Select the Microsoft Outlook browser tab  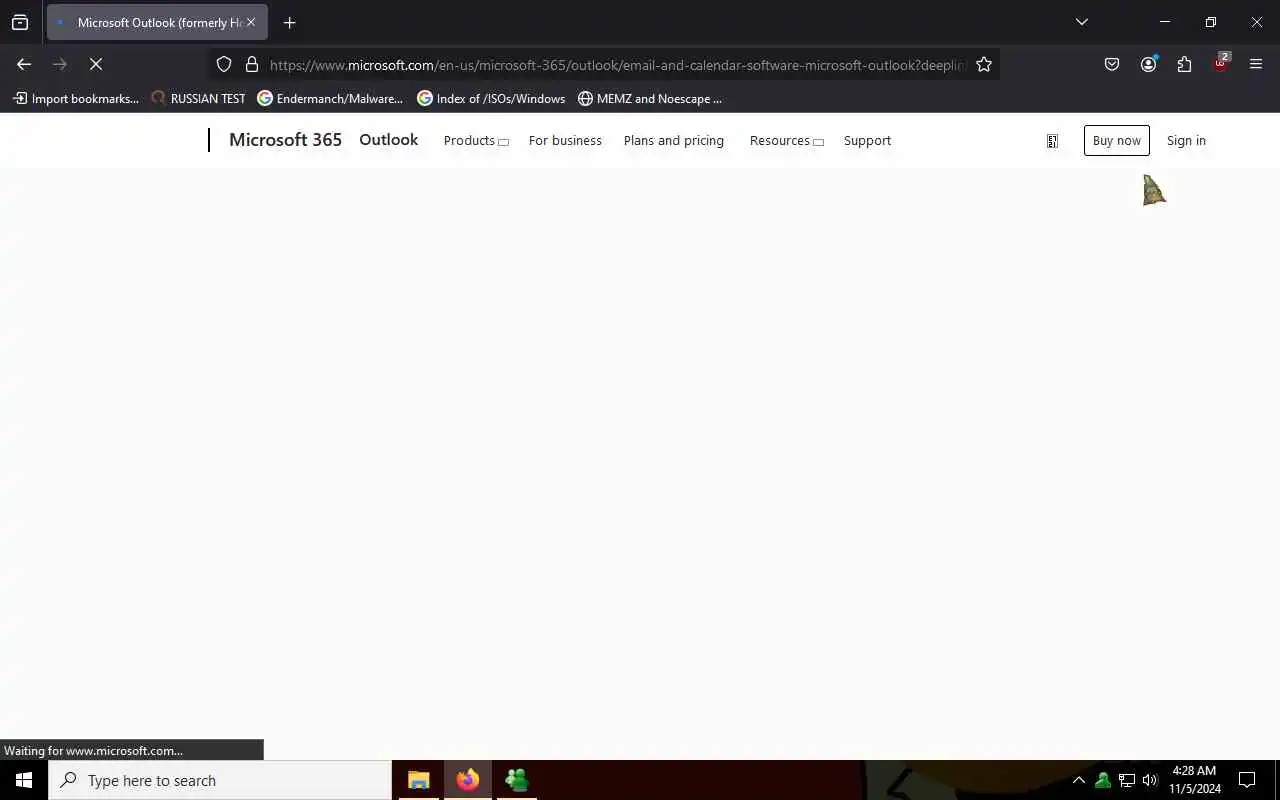(x=157, y=22)
